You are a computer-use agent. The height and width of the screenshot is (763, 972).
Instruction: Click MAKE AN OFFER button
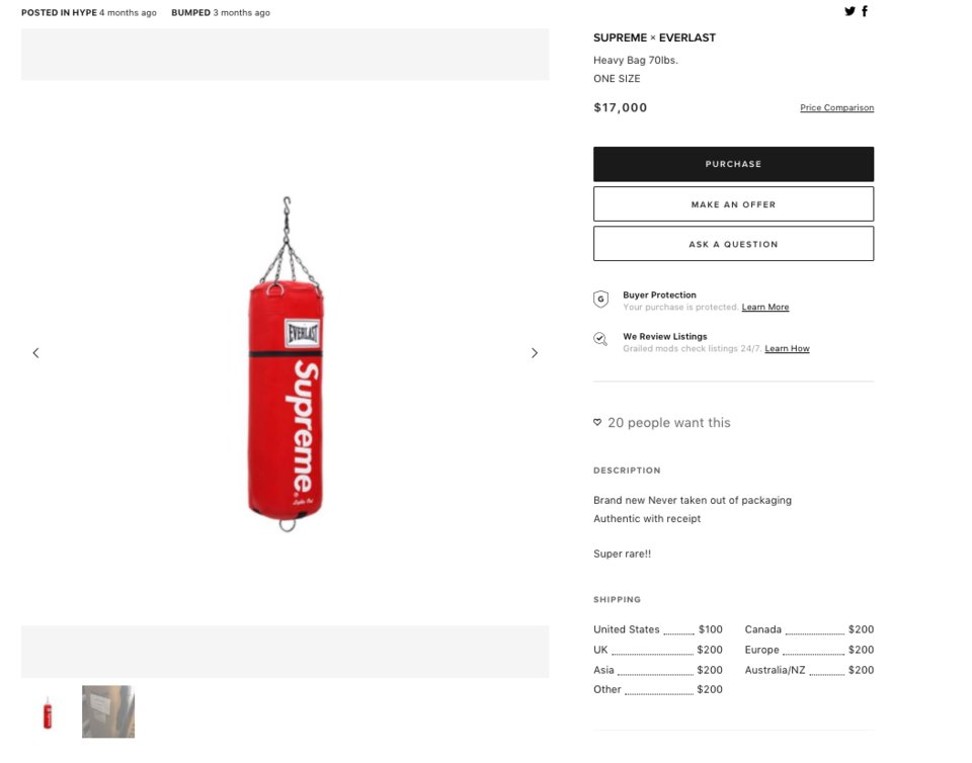coord(733,204)
